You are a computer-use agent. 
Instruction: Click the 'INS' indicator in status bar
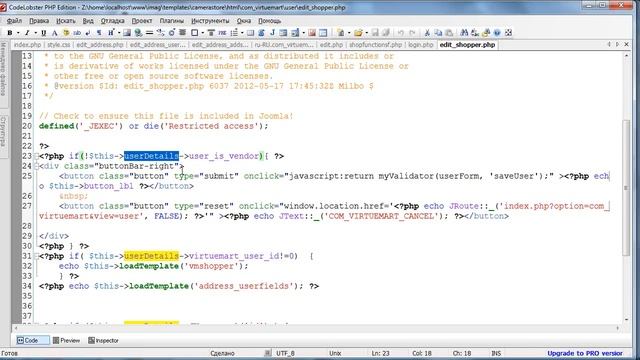coord(496,353)
